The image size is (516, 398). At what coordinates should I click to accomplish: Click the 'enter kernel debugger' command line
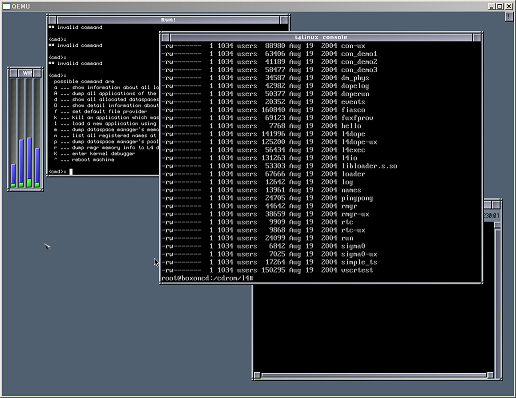(94, 154)
